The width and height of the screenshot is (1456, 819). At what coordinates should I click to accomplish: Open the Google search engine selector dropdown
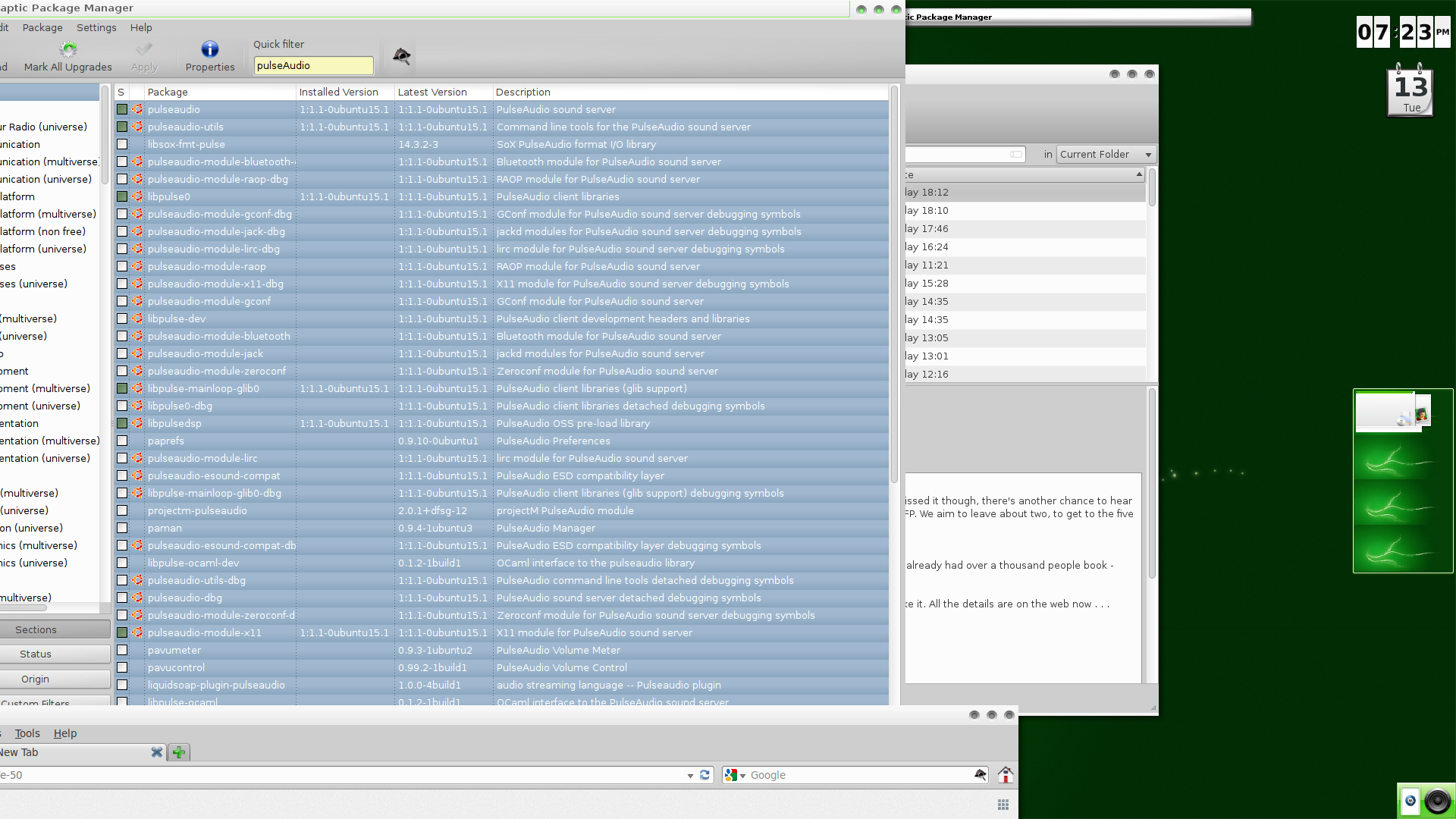point(736,775)
